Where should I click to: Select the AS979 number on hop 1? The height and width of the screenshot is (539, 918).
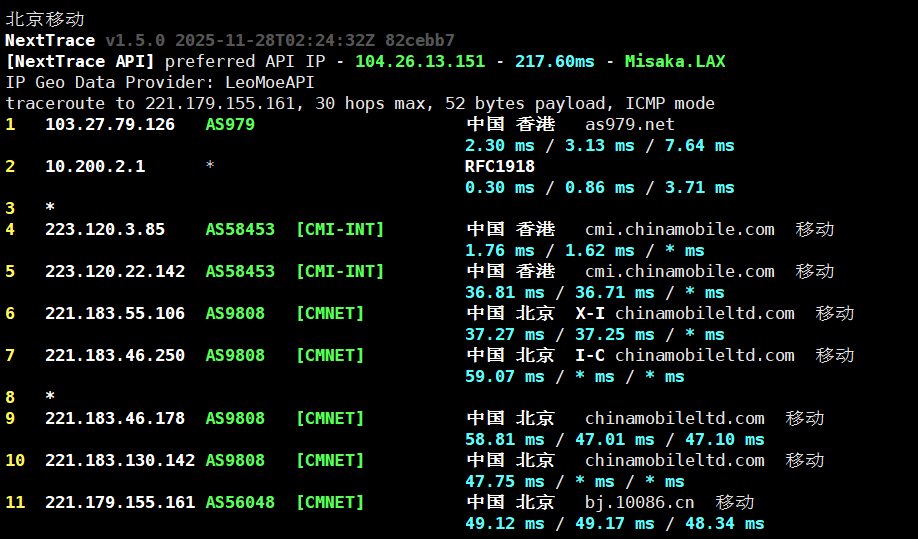(x=230, y=124)
